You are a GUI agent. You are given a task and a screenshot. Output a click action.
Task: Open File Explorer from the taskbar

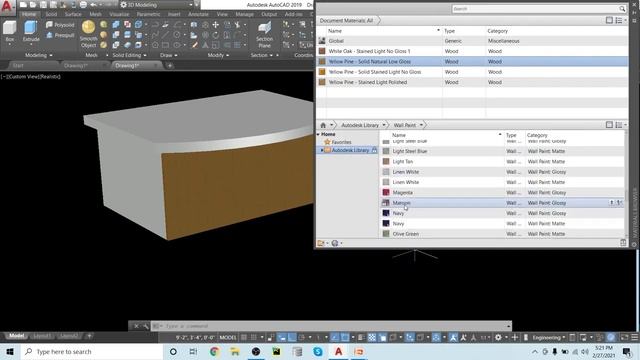click(235, 351)
